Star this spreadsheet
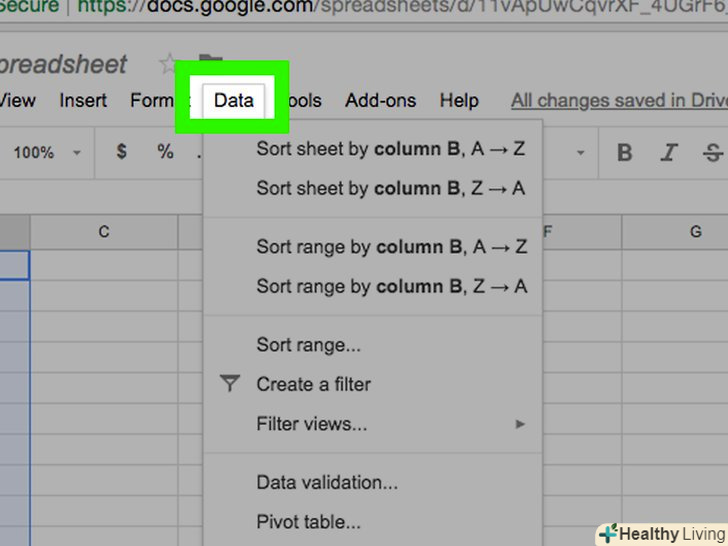 click(167, 64)
